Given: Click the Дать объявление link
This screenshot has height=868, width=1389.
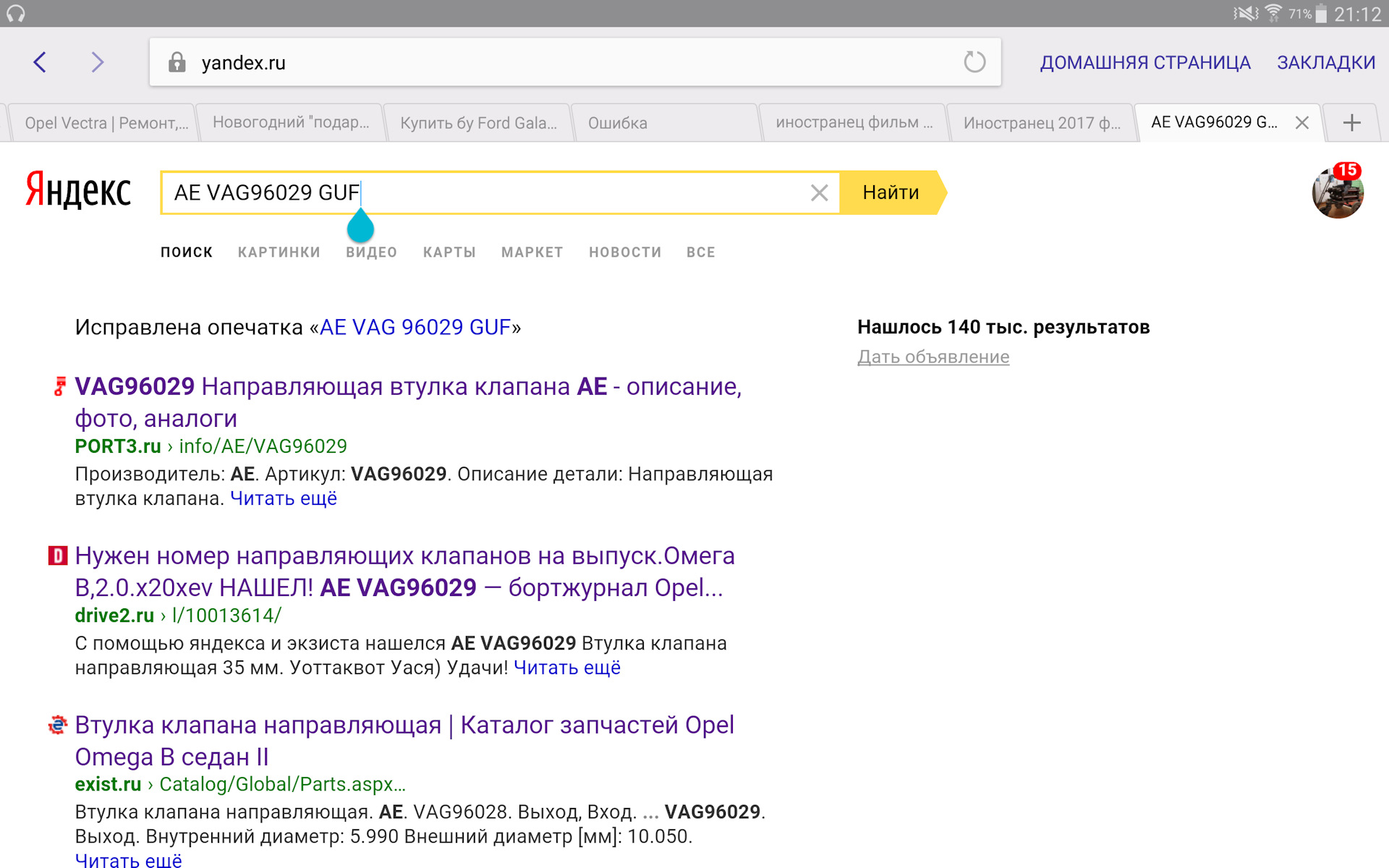Looking at the screenshot, I should pos(933,357).
